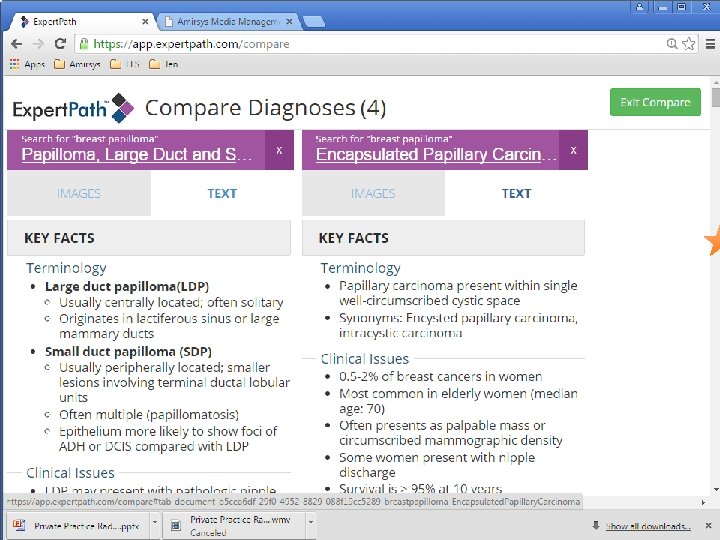Click Show all downloads link
This screenshot has height=540, width=720.
point(648,526)
